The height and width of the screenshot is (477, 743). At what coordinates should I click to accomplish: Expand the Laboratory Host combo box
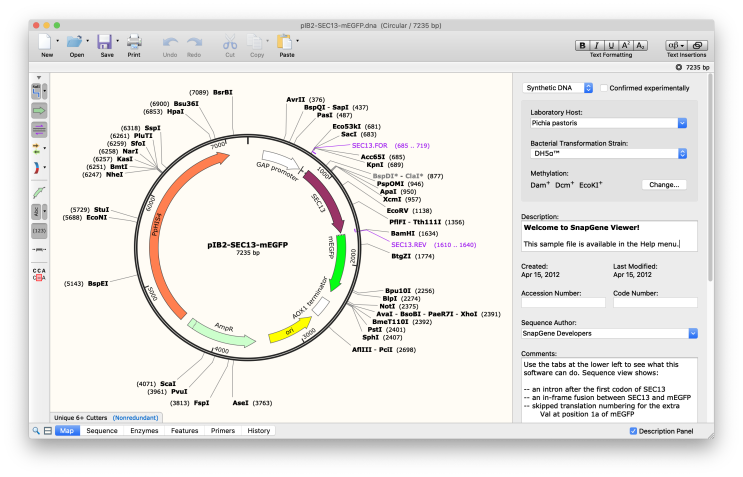[x=682, y=123]
